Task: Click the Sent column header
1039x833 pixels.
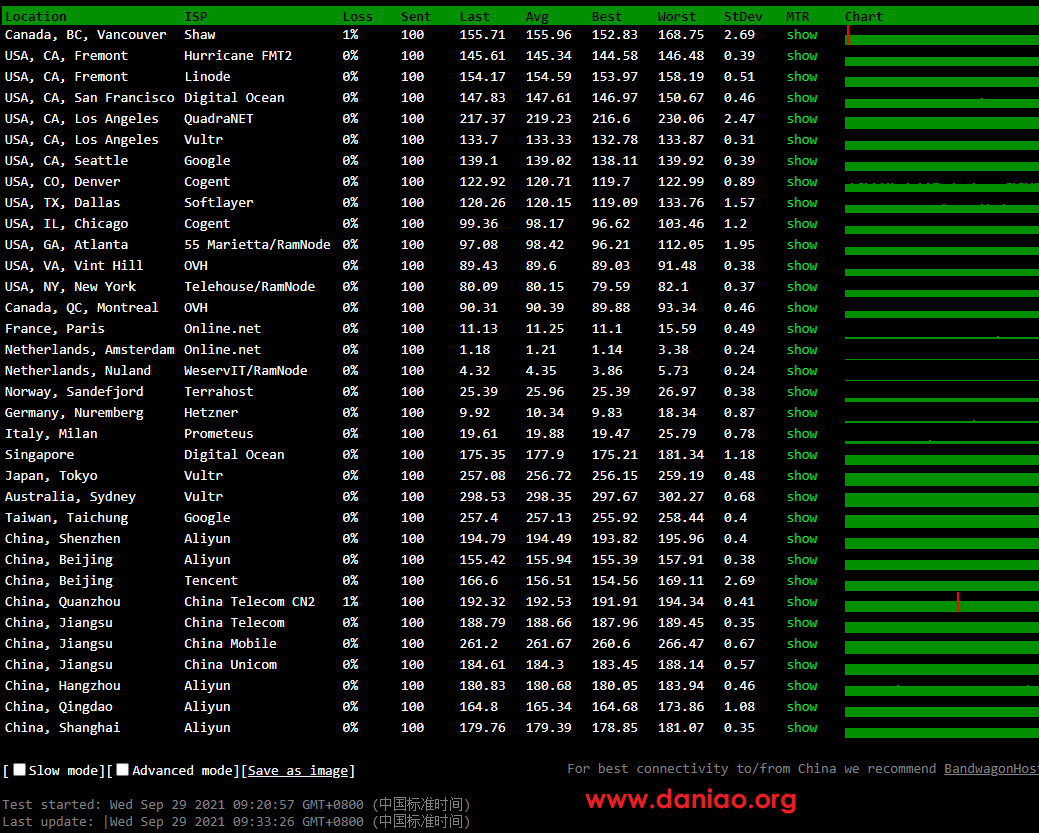Action: tap(416, 17)
